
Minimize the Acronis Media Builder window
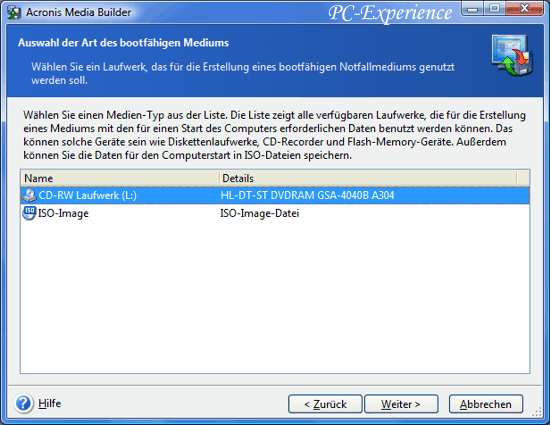(x=472, y=9)
